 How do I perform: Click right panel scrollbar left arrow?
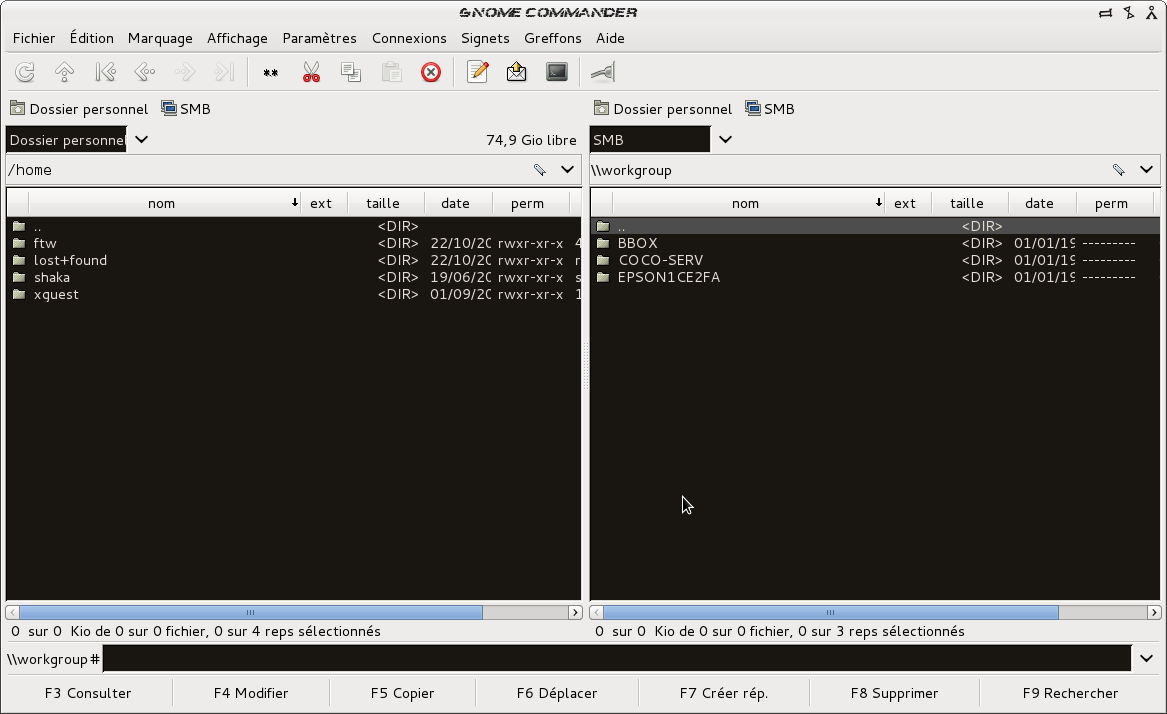pyautogui.click(x=596, y=613)
